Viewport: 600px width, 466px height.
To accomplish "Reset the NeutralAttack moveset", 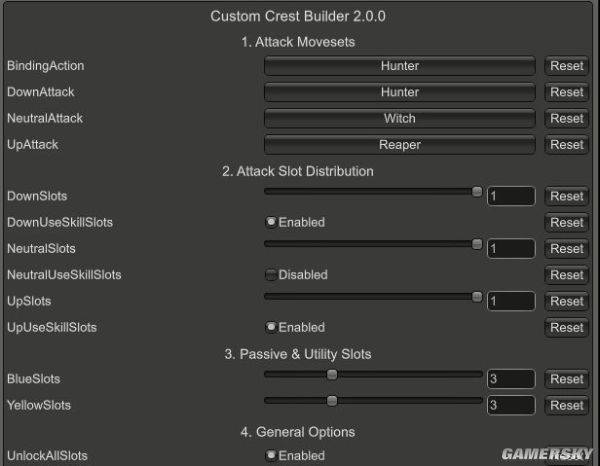I will 566,118.
